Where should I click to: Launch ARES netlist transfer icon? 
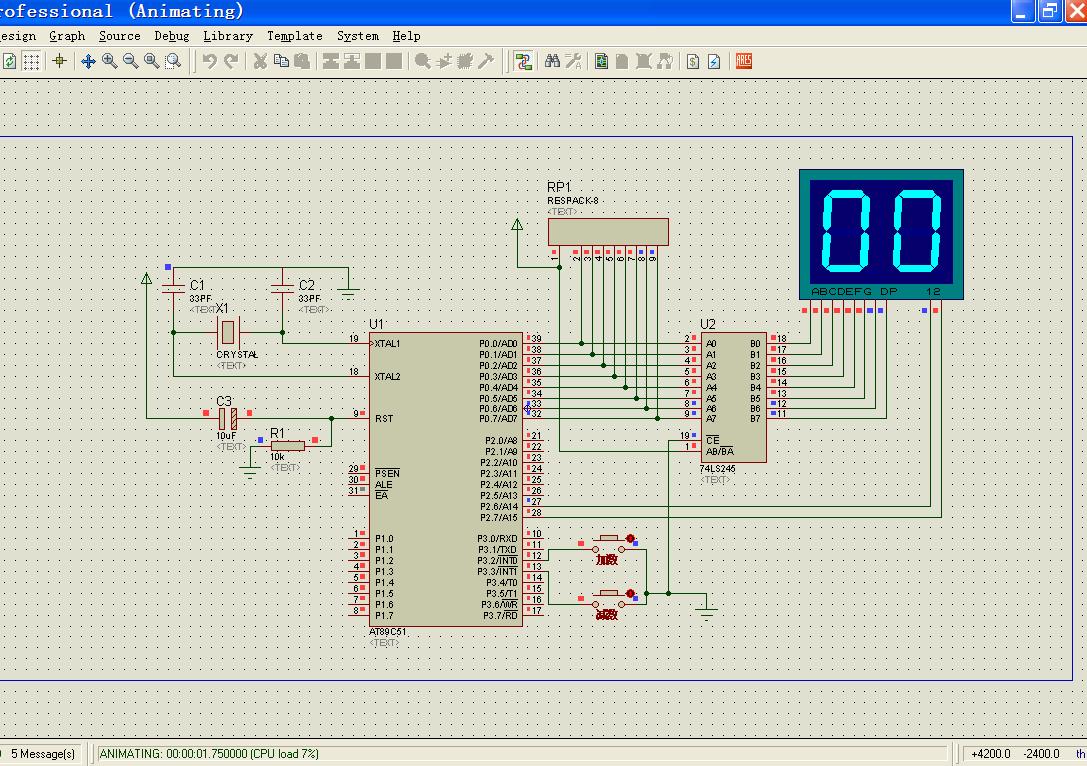pos(744,61)
